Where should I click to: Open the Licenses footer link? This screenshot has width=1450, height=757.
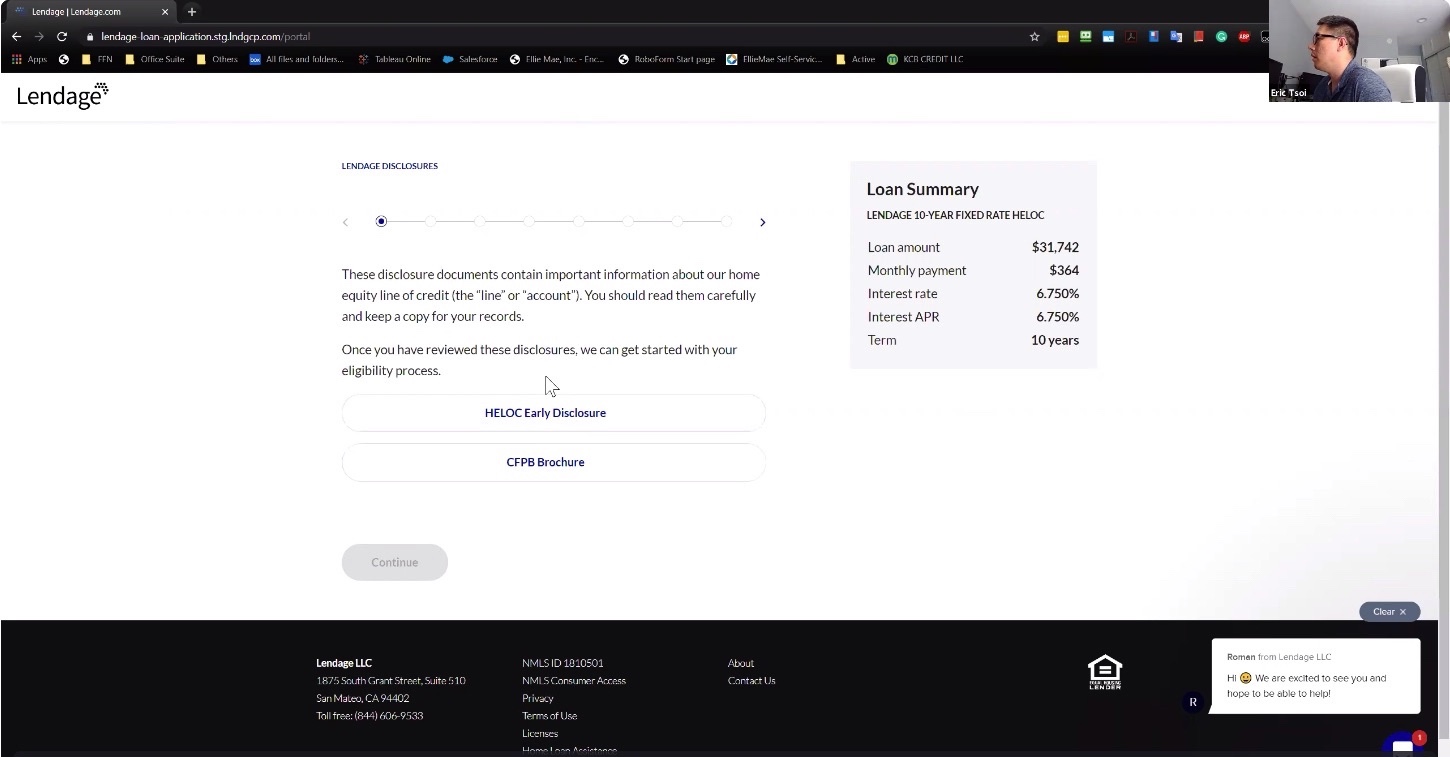(540, 734)
